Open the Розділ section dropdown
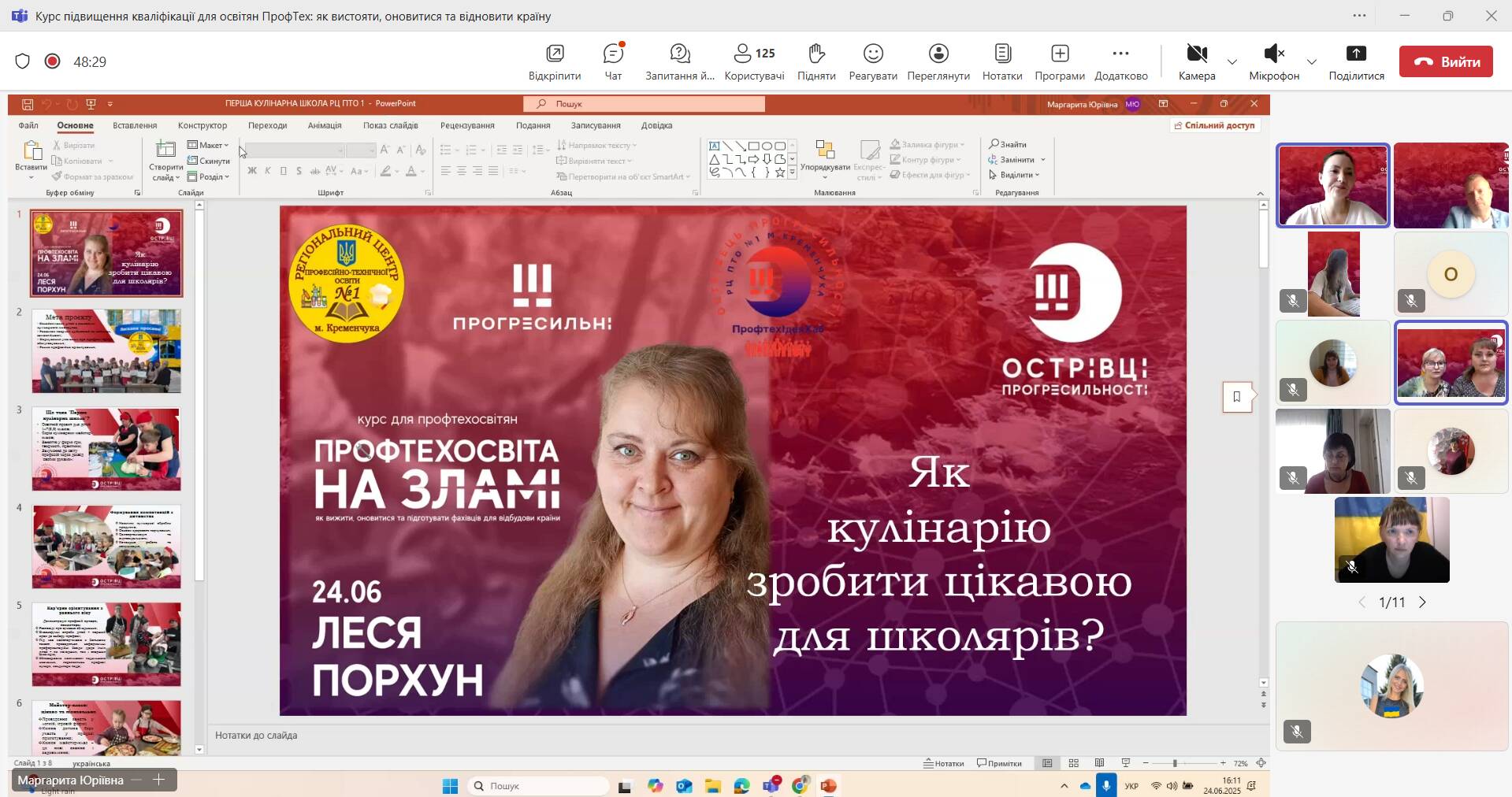The width and height of the screenshot is (1512, 797). click(209, 176)
